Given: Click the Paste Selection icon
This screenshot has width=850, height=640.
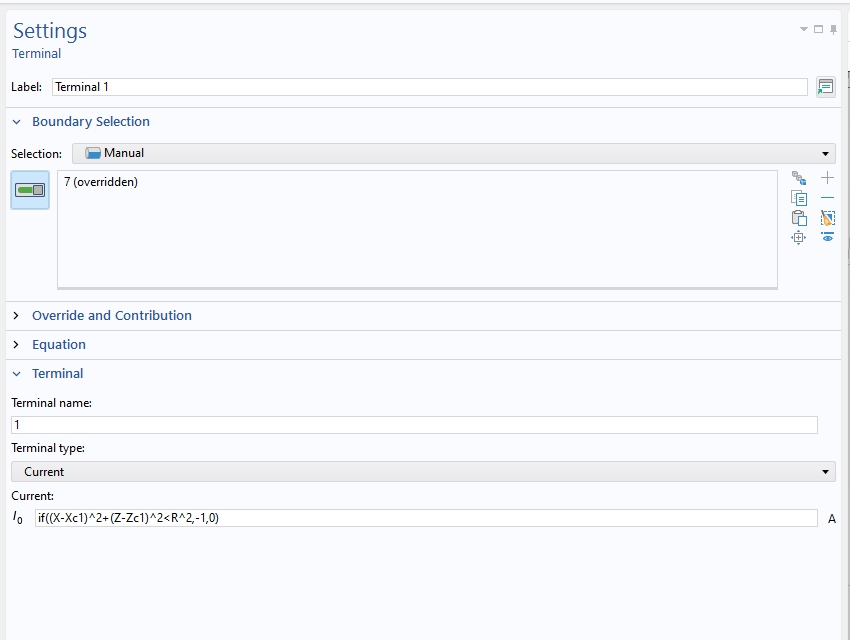Looking at the screenshot, I should tap(798, 218).
